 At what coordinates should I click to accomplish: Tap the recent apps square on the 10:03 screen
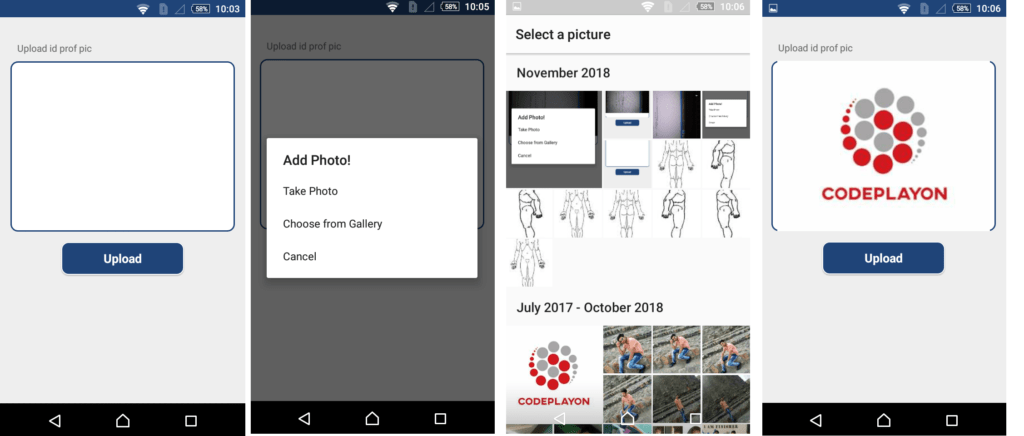coord(191,420)
